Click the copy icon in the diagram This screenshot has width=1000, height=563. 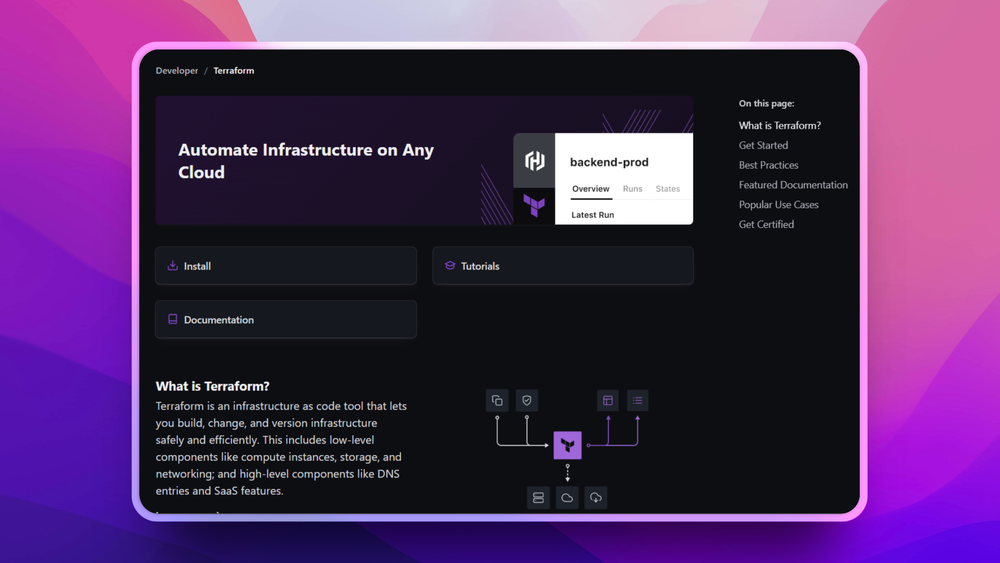point(497,400)
